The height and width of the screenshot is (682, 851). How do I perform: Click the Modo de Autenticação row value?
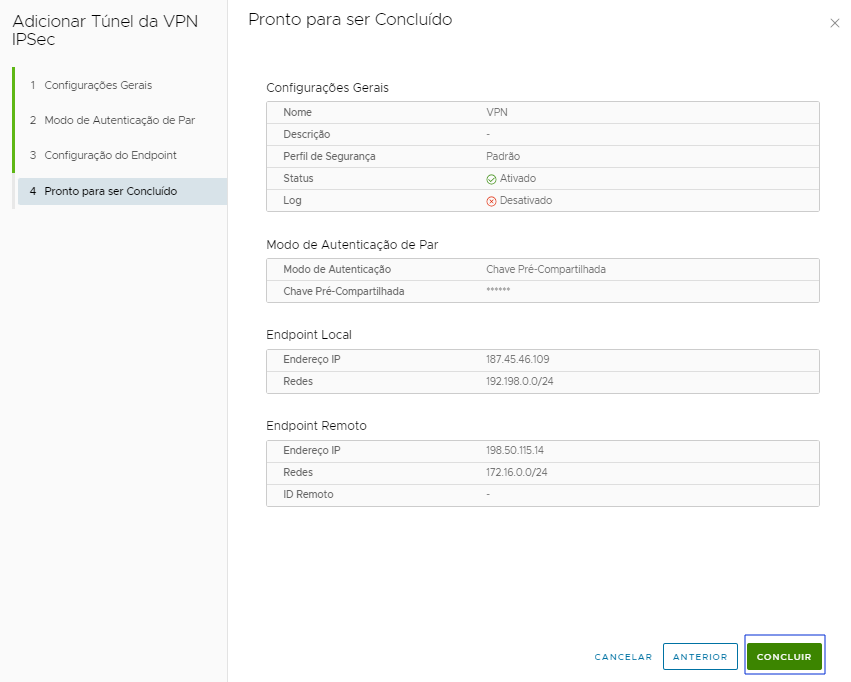tap(545, 269)
